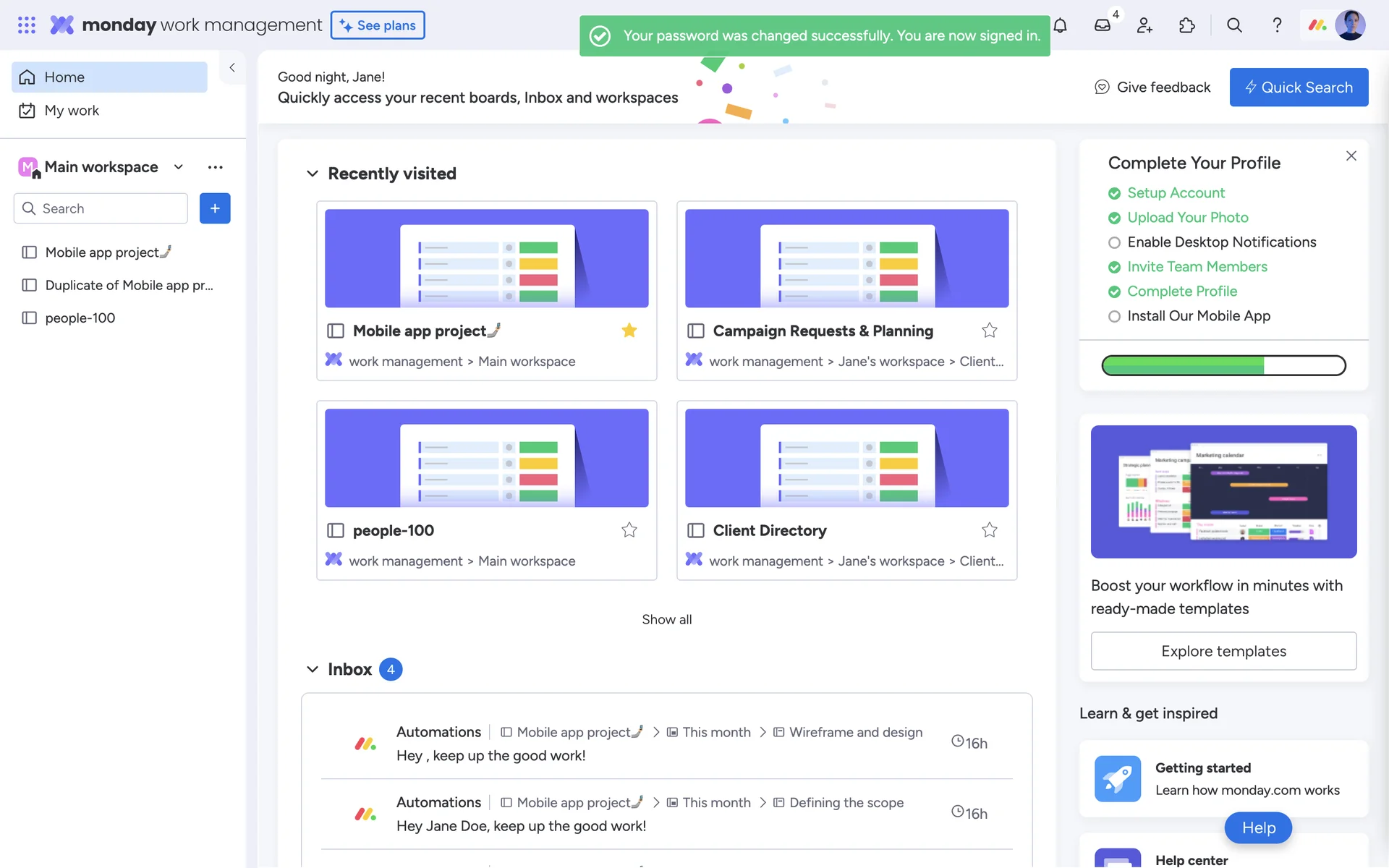1389x868 pixels.
Task: Go to My work in the sidebar
Action: tap(72, 111)
